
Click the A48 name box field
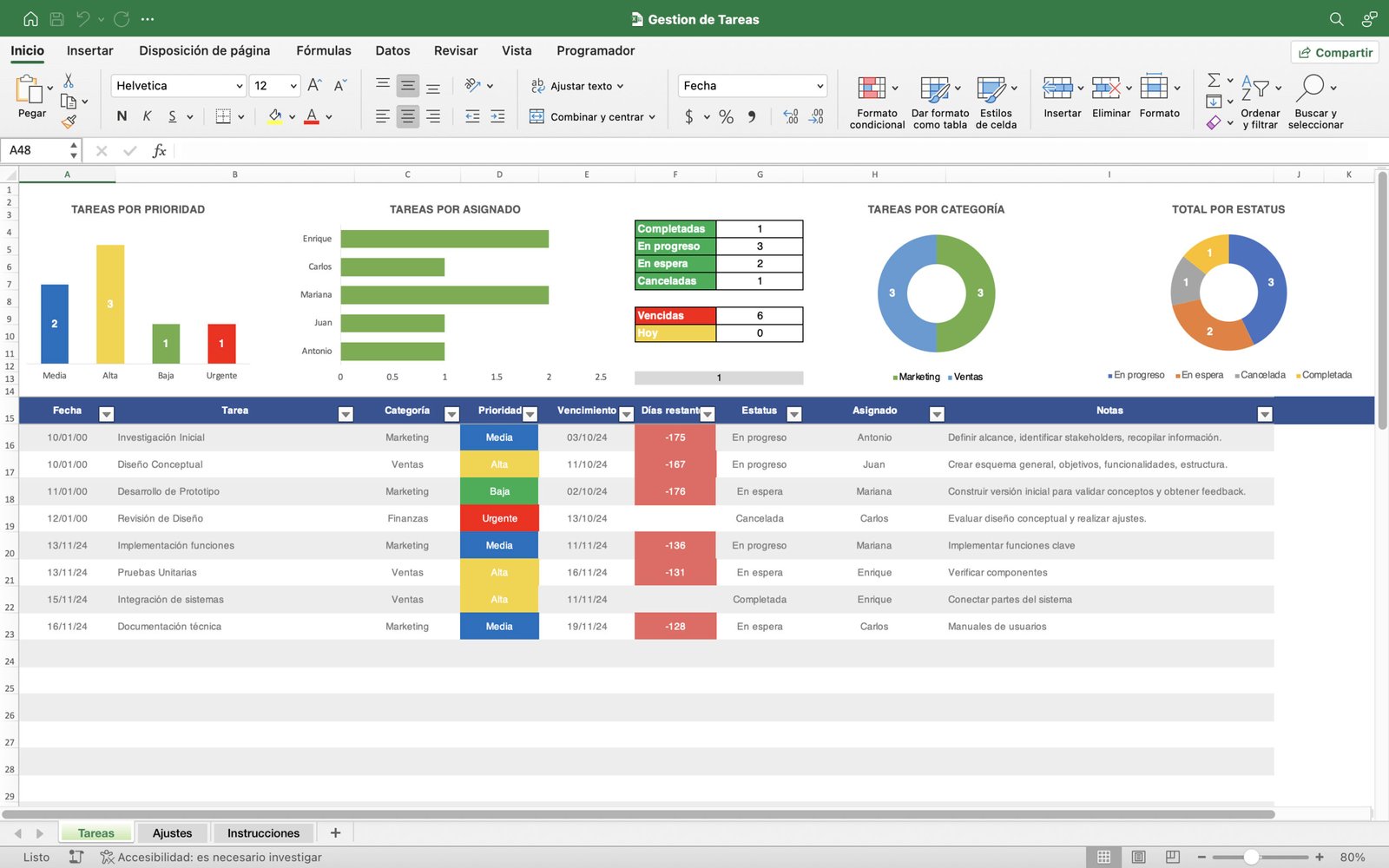tap(35, 150)
